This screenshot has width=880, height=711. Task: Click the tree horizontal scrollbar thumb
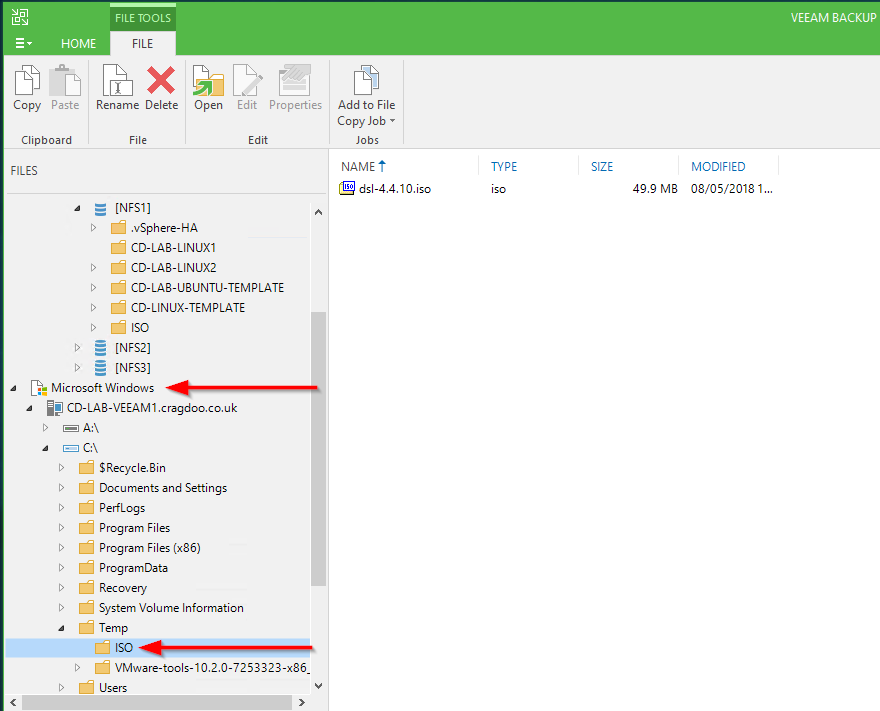pos(157,703)
